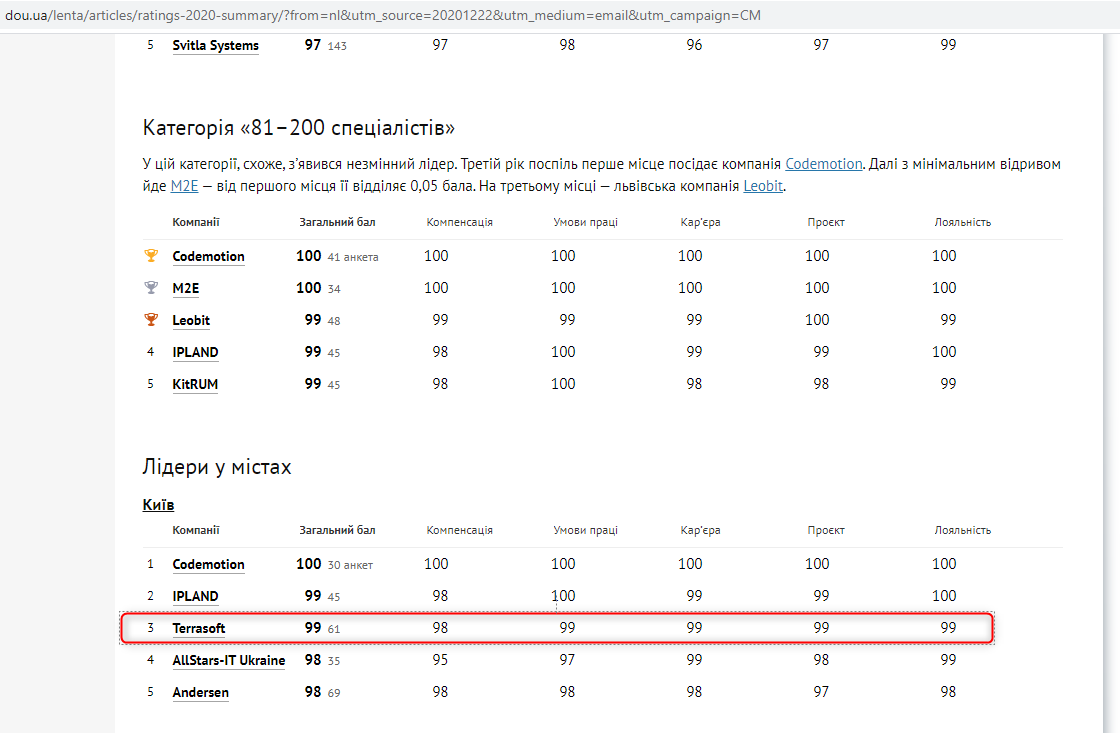Open the Codemotion link in the paragraph text
1120x733 pixels.
pos(824,164)
